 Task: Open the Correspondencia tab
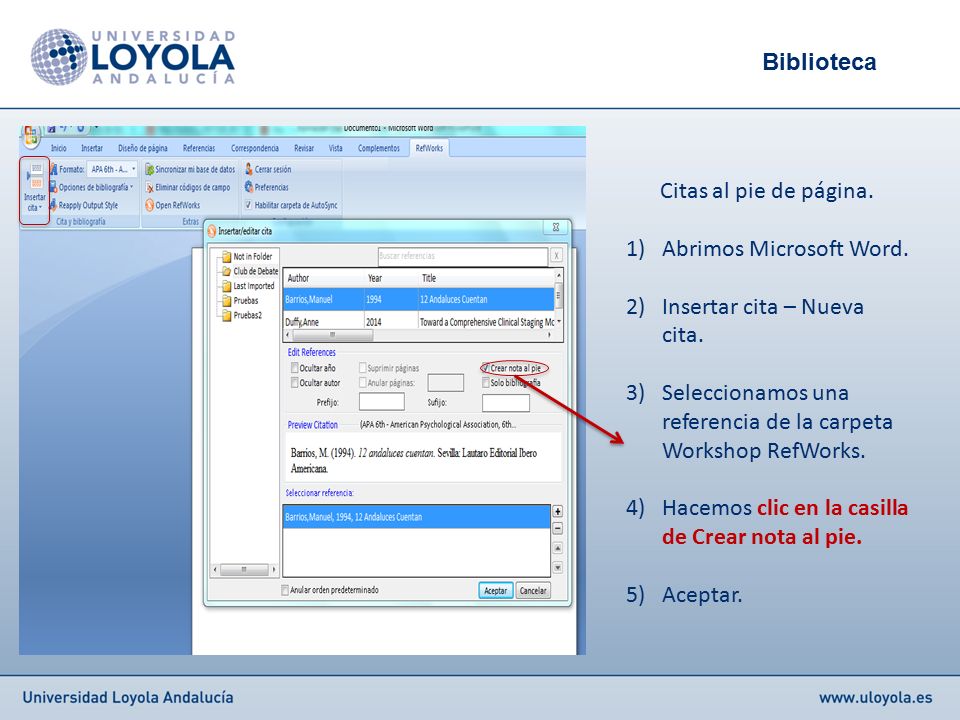(x=255, y=148)
